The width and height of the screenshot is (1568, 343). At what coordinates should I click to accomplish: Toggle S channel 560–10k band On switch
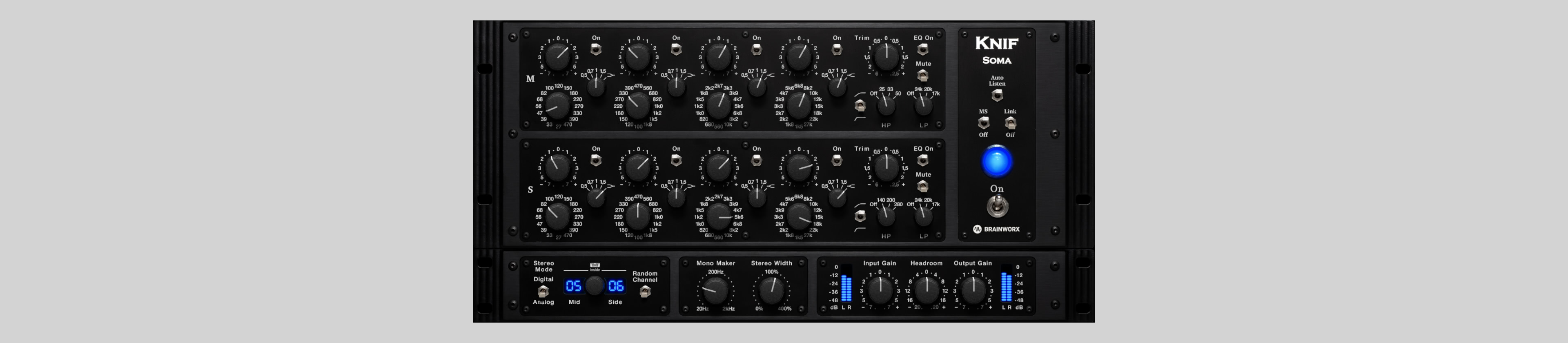[x=757, y=160]
